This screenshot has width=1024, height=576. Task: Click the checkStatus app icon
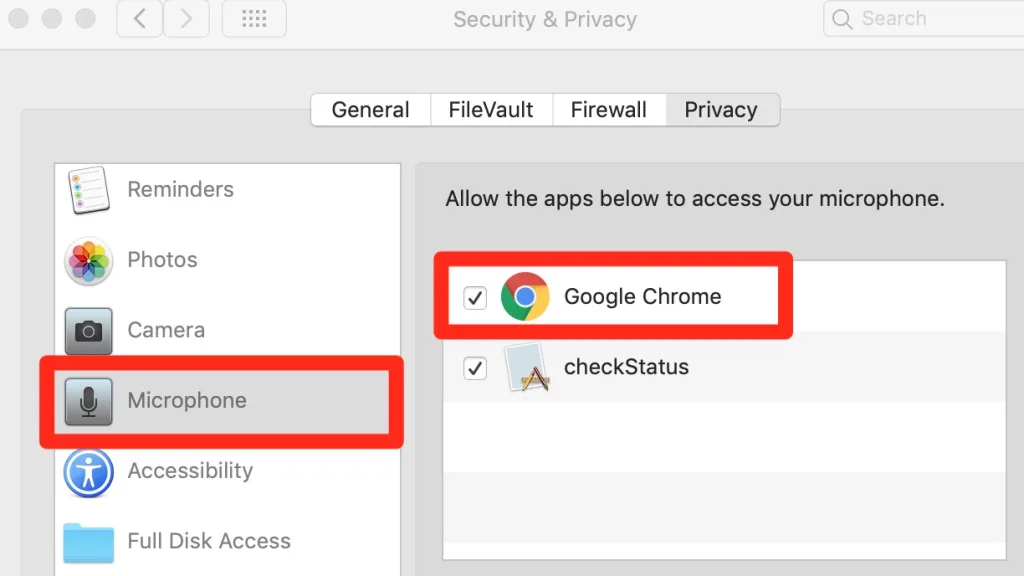click(525, 367)
